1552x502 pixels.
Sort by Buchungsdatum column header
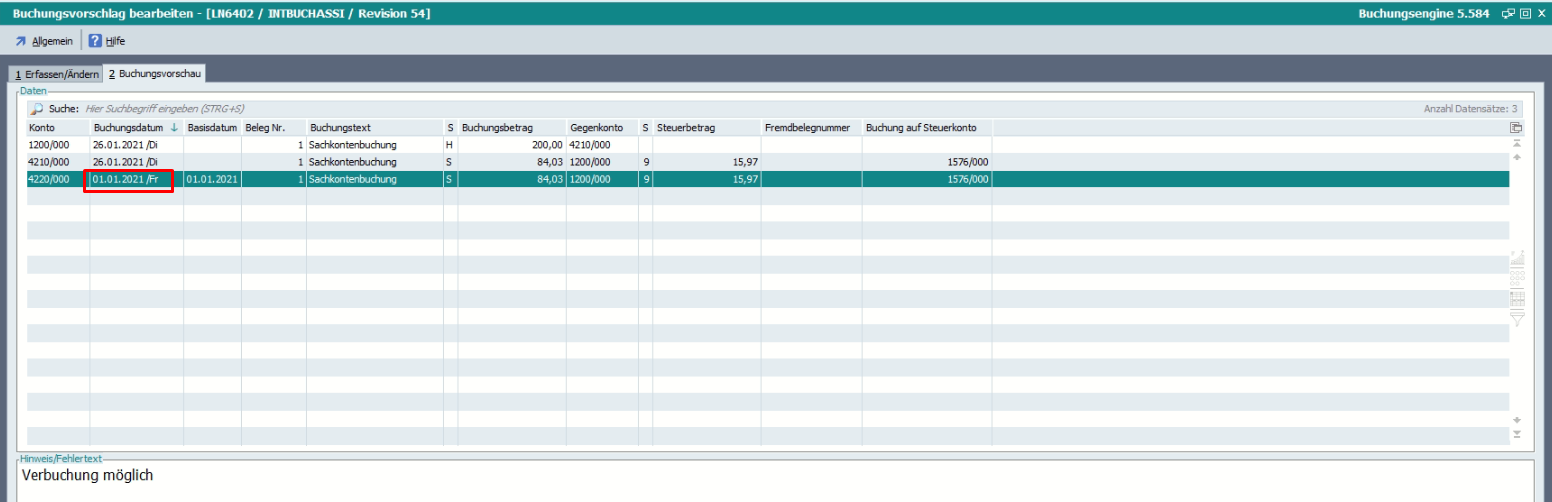coord(130,128)
